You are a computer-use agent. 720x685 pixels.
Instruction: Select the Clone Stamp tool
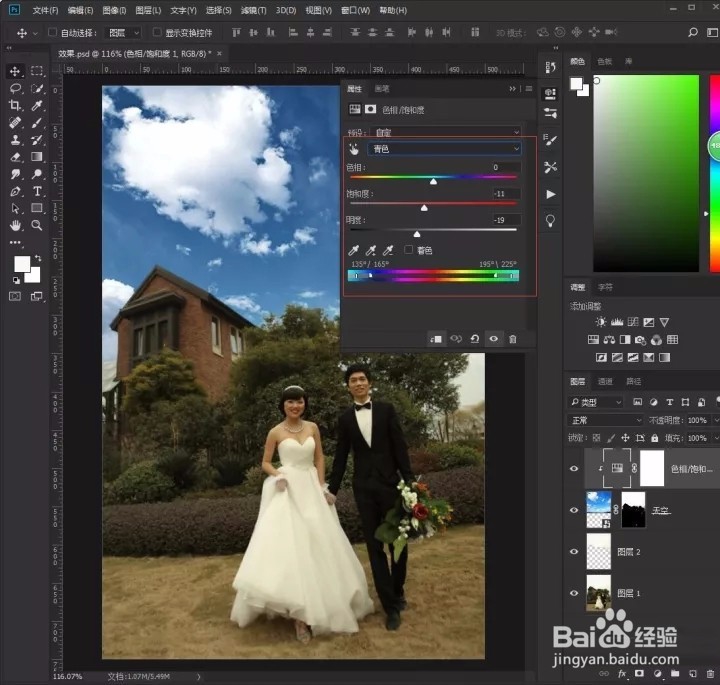point(15,140)
